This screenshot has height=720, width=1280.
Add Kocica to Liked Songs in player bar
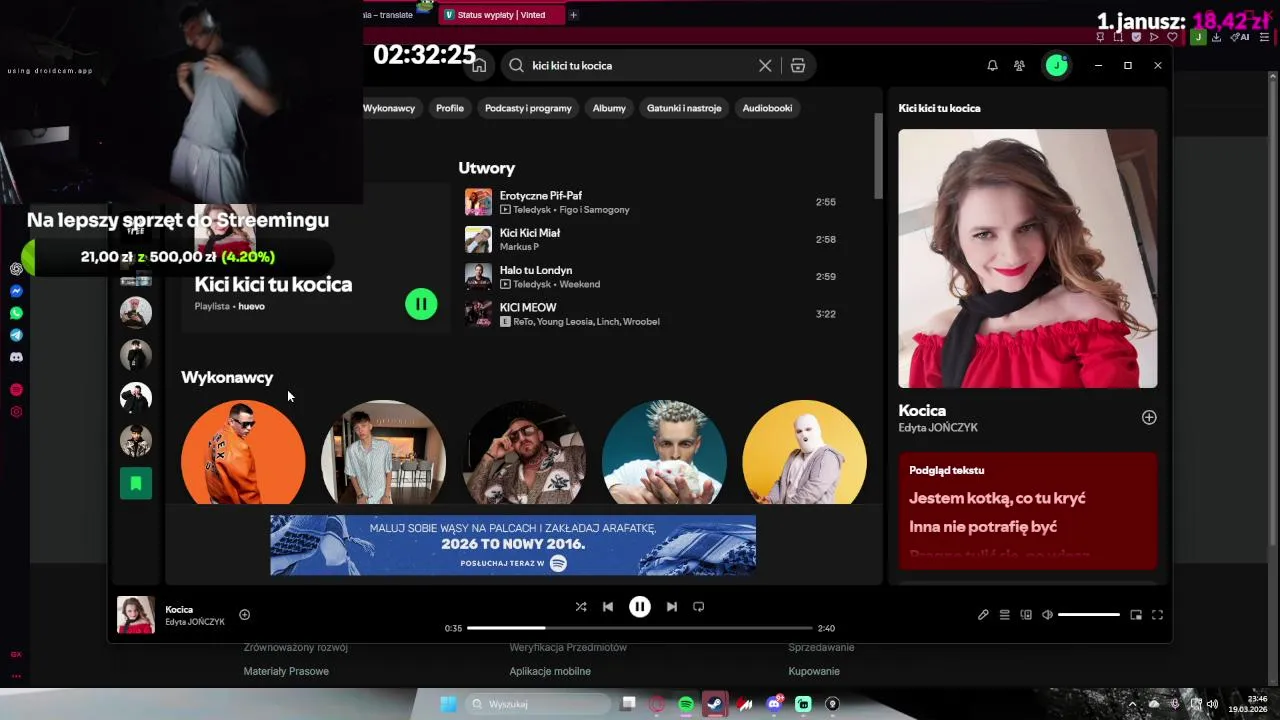pos(244,615)
